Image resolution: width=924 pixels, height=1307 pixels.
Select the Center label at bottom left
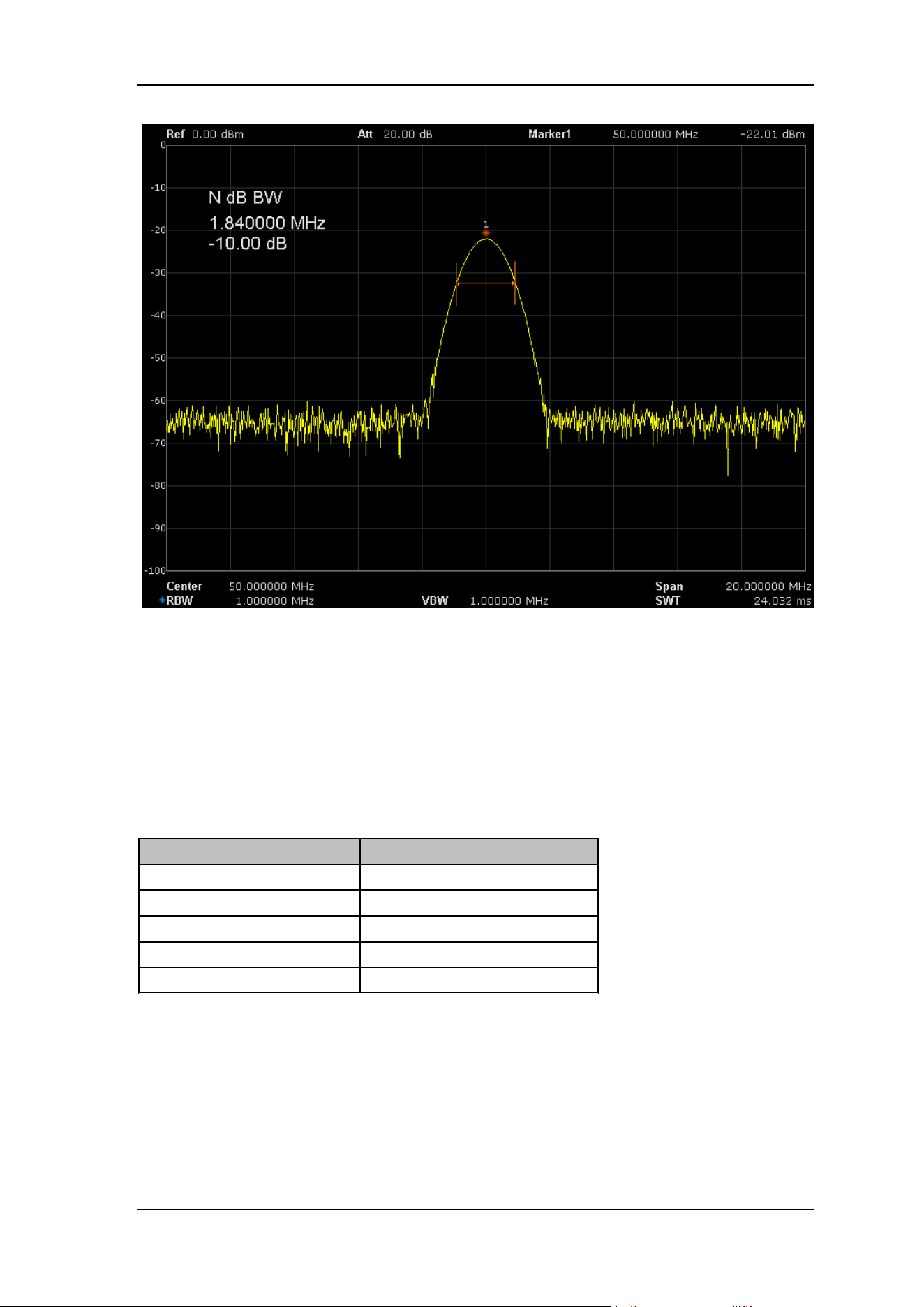pyautogui.click(x=184, y=586)
